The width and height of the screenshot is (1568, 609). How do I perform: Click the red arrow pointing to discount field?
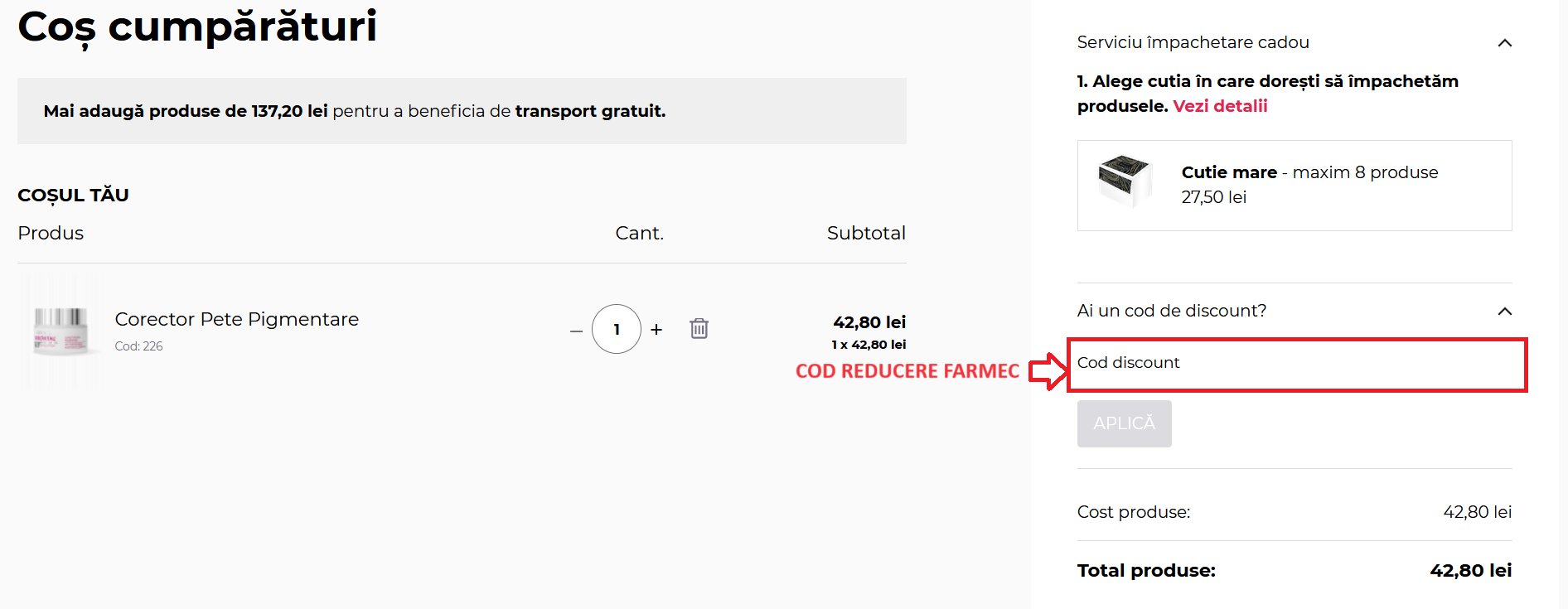coord(1048,370)
